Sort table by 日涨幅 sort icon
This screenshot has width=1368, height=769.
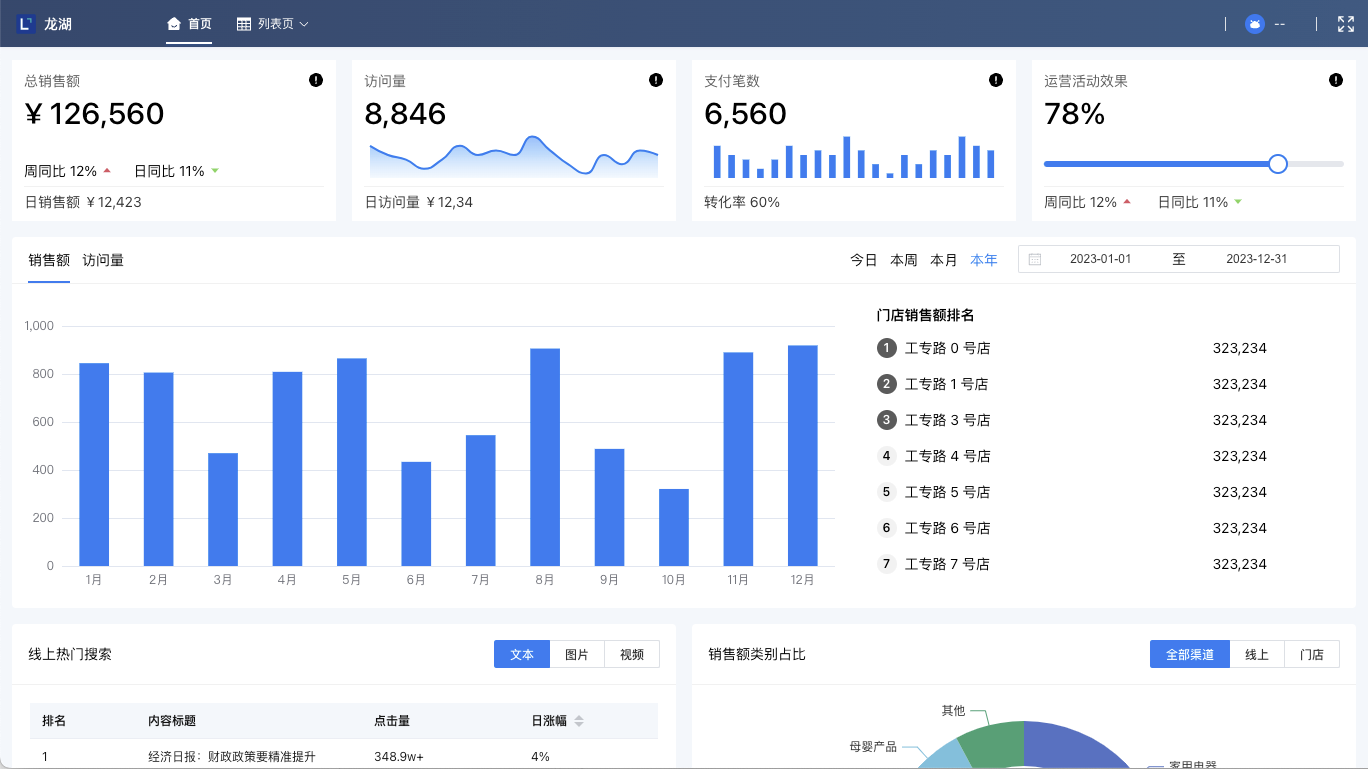(578, 721)
